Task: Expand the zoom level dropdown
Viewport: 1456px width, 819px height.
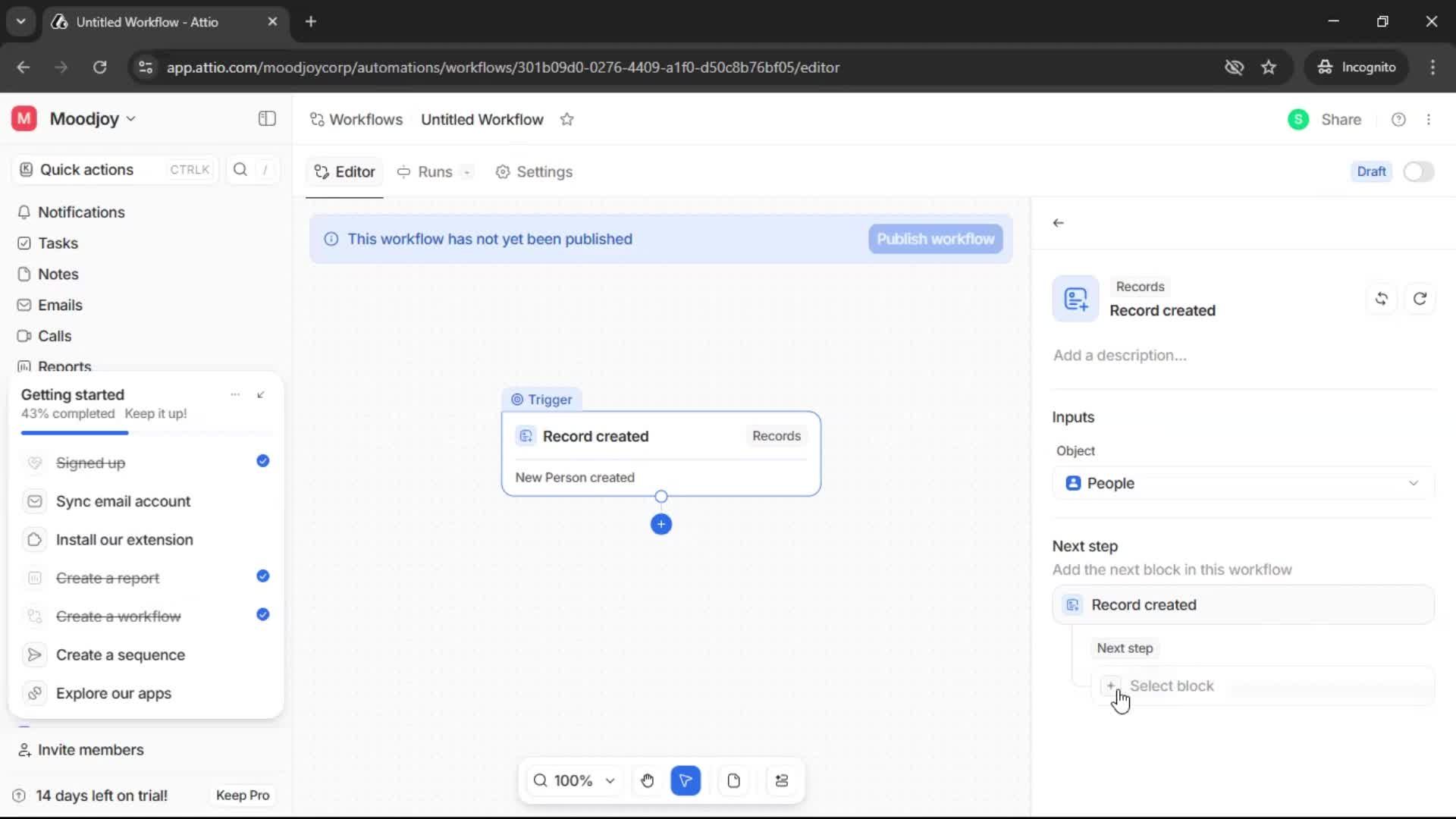Action: (x=610, y=780)
